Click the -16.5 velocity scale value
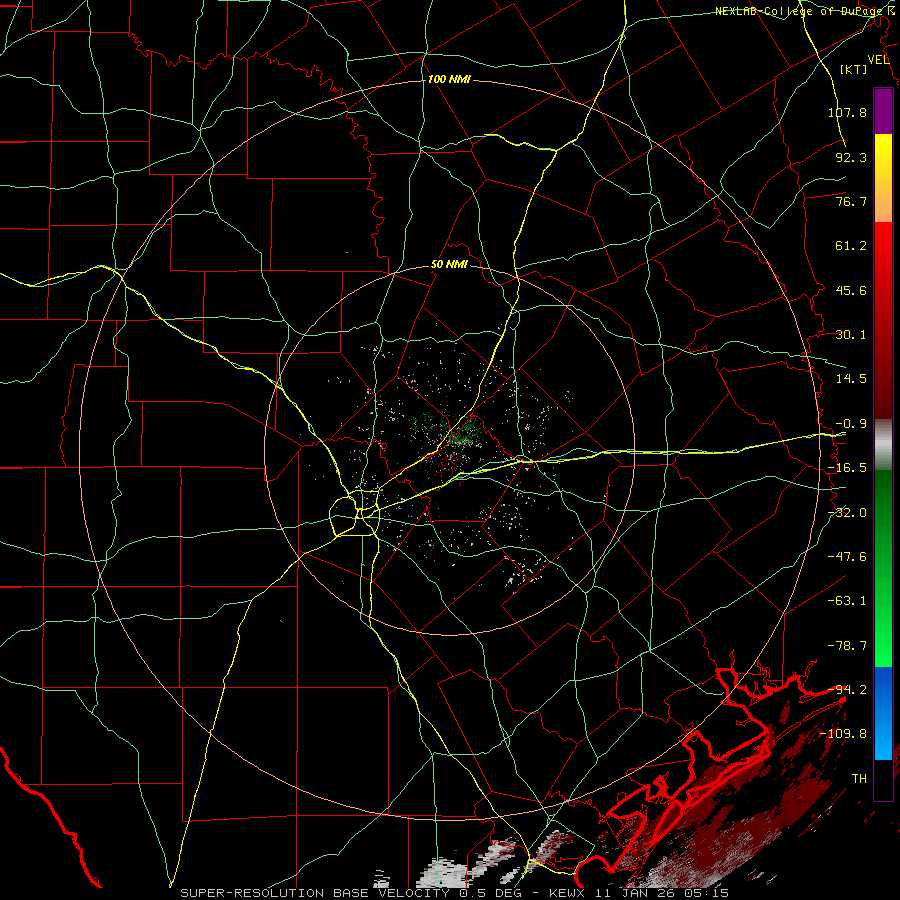This screenshot has width=900, height=900. 847,468
